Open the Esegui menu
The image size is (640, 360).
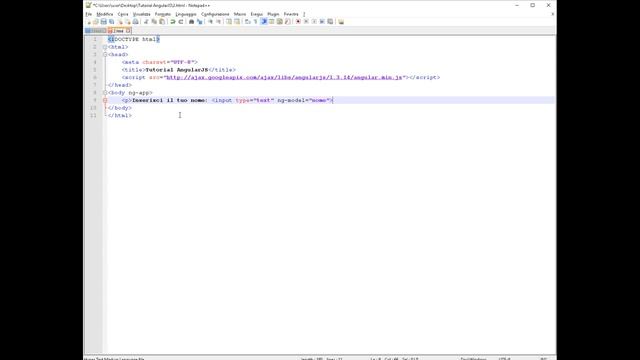[x=257, y=14]
